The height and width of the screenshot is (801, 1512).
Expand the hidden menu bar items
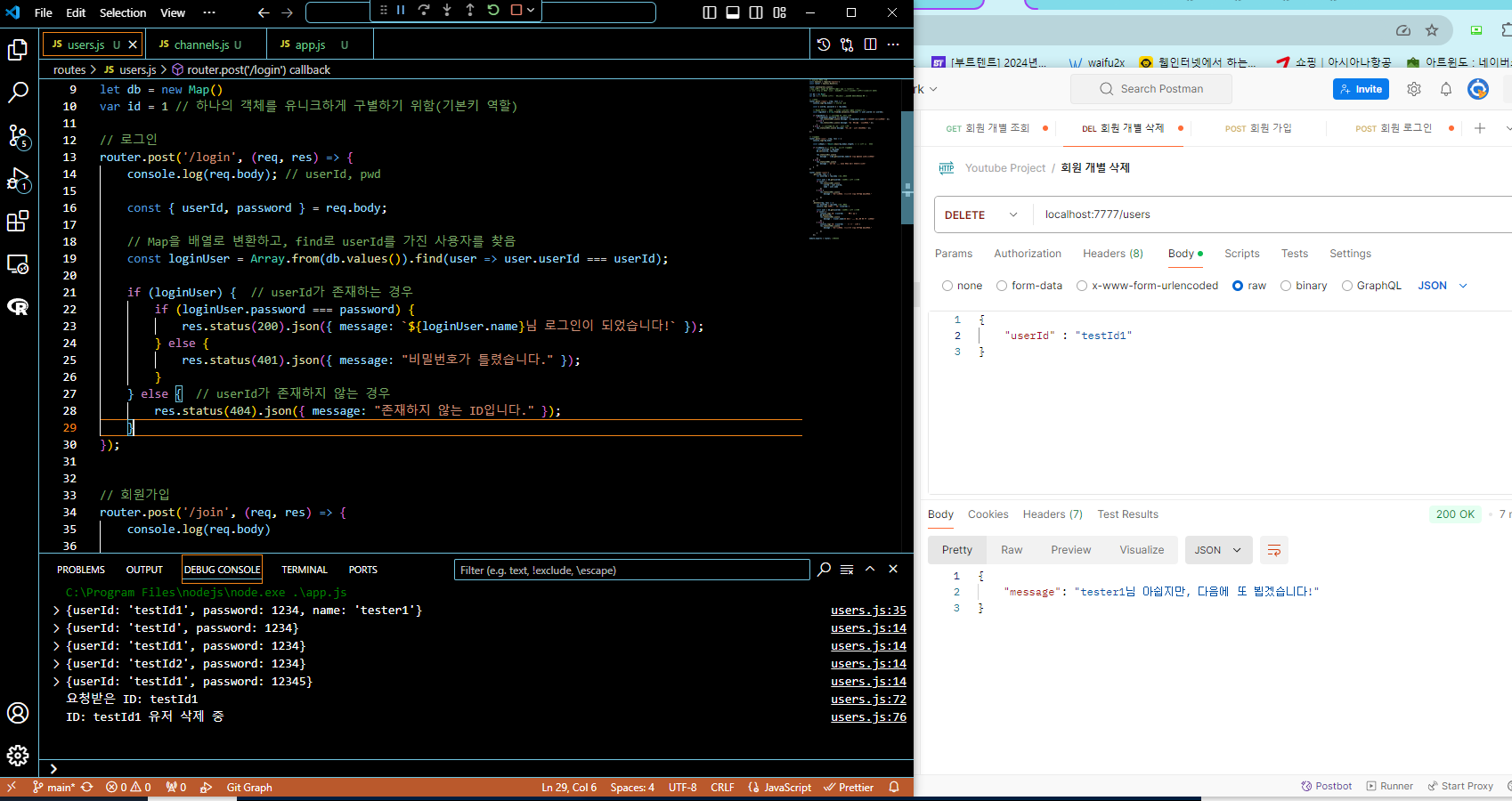pyautogui.click(x=209, y=12)
